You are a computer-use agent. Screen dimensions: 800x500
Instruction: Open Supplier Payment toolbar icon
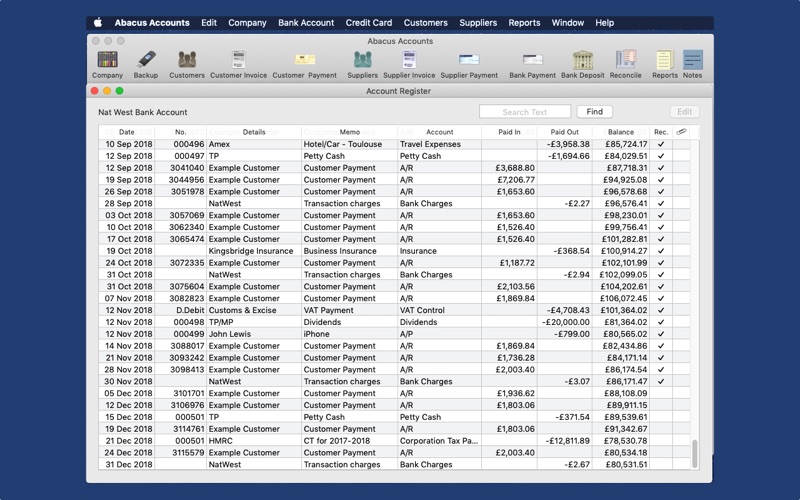point(469,60)
